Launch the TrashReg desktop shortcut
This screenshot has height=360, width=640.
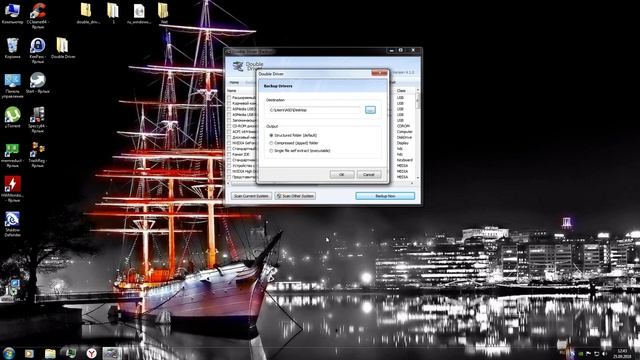(x=38, y=155)
